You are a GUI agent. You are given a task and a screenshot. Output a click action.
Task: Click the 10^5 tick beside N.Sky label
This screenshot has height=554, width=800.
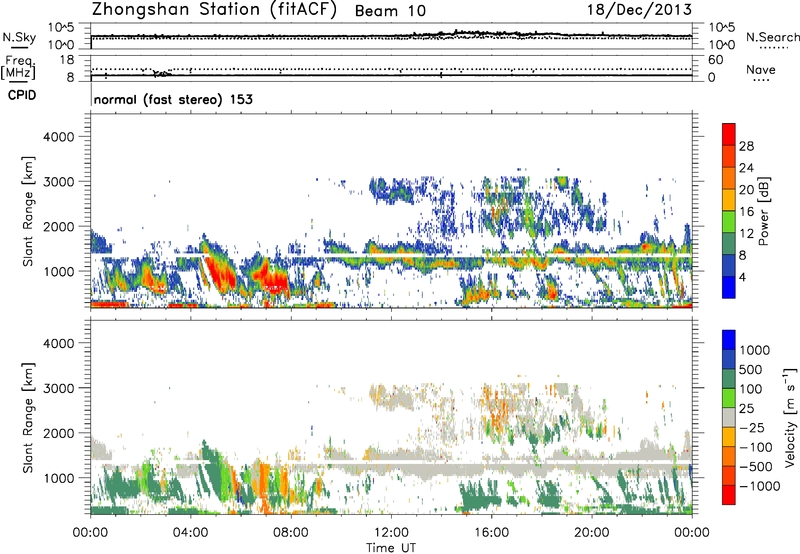(61, 27)
